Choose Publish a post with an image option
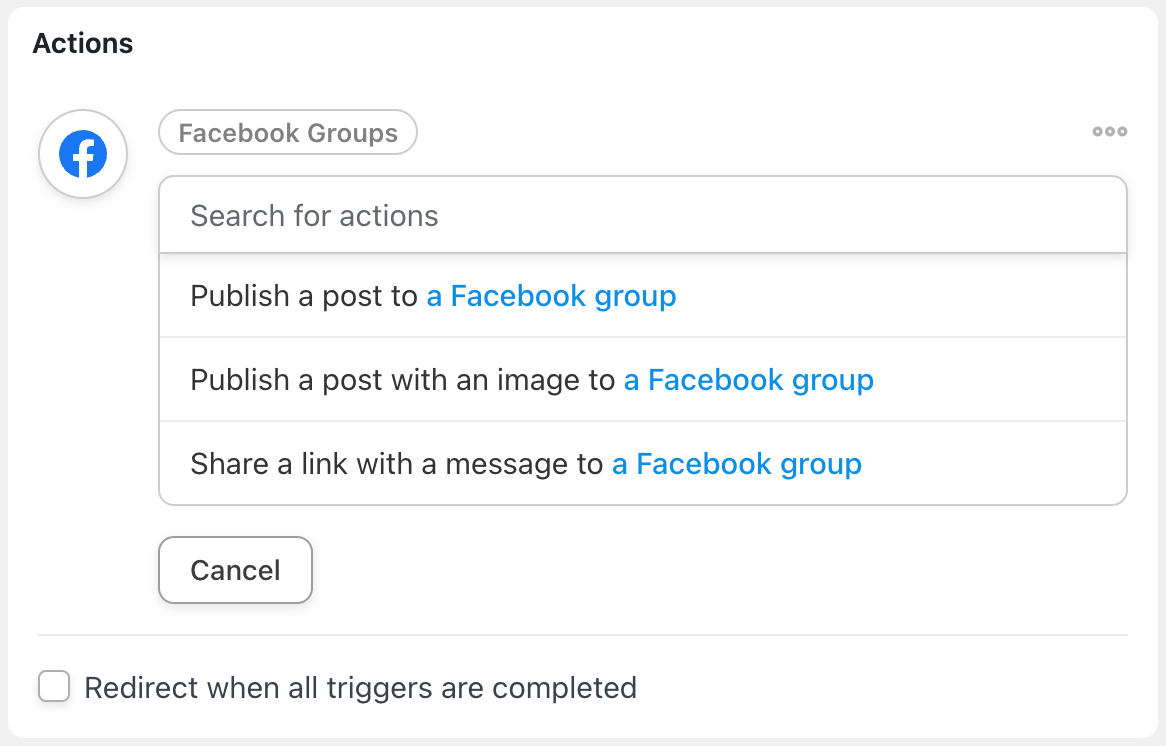The width and height of the screenshot is (1166, 746). coord(643,380)
